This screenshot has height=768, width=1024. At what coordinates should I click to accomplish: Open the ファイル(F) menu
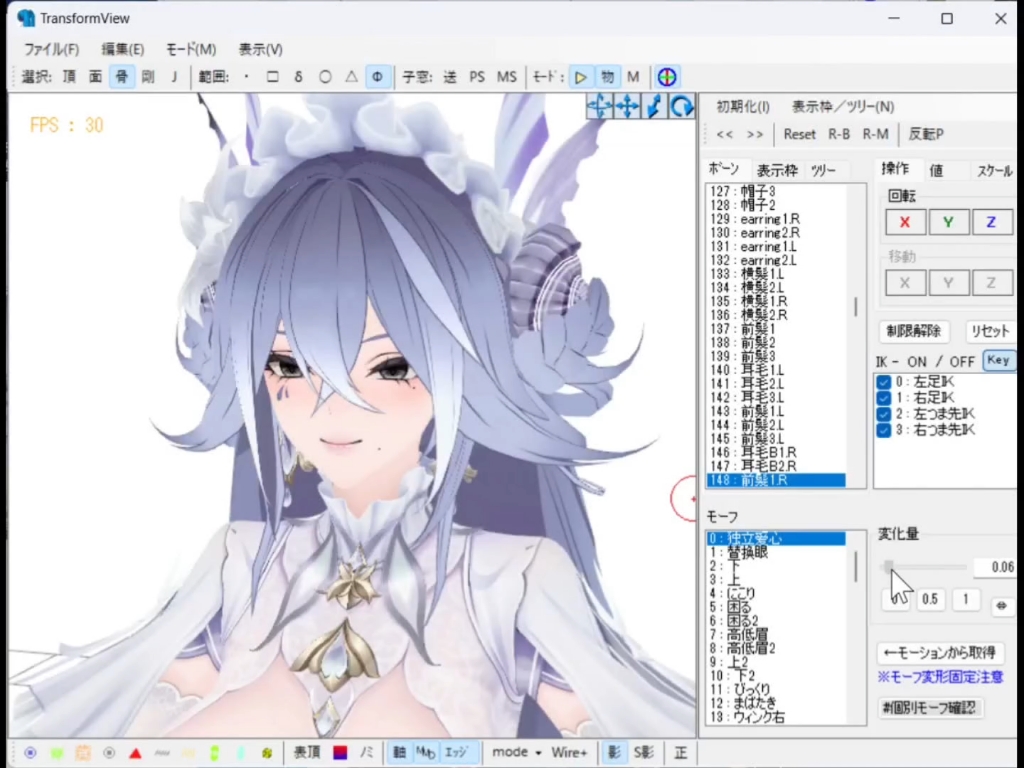tap(52, 50)
